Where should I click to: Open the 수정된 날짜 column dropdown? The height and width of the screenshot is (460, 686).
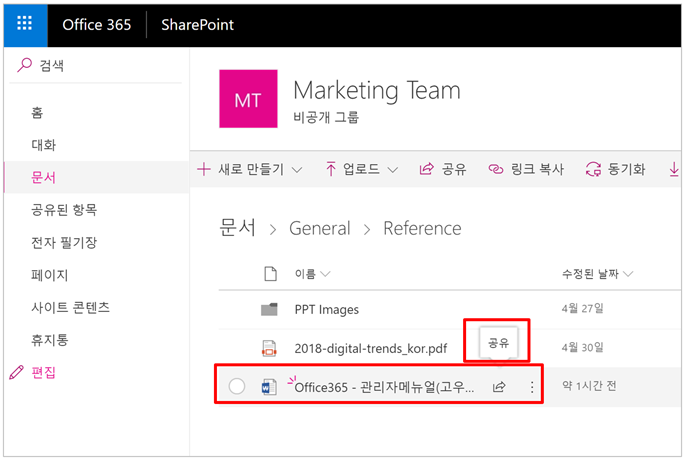pos(598,274)
